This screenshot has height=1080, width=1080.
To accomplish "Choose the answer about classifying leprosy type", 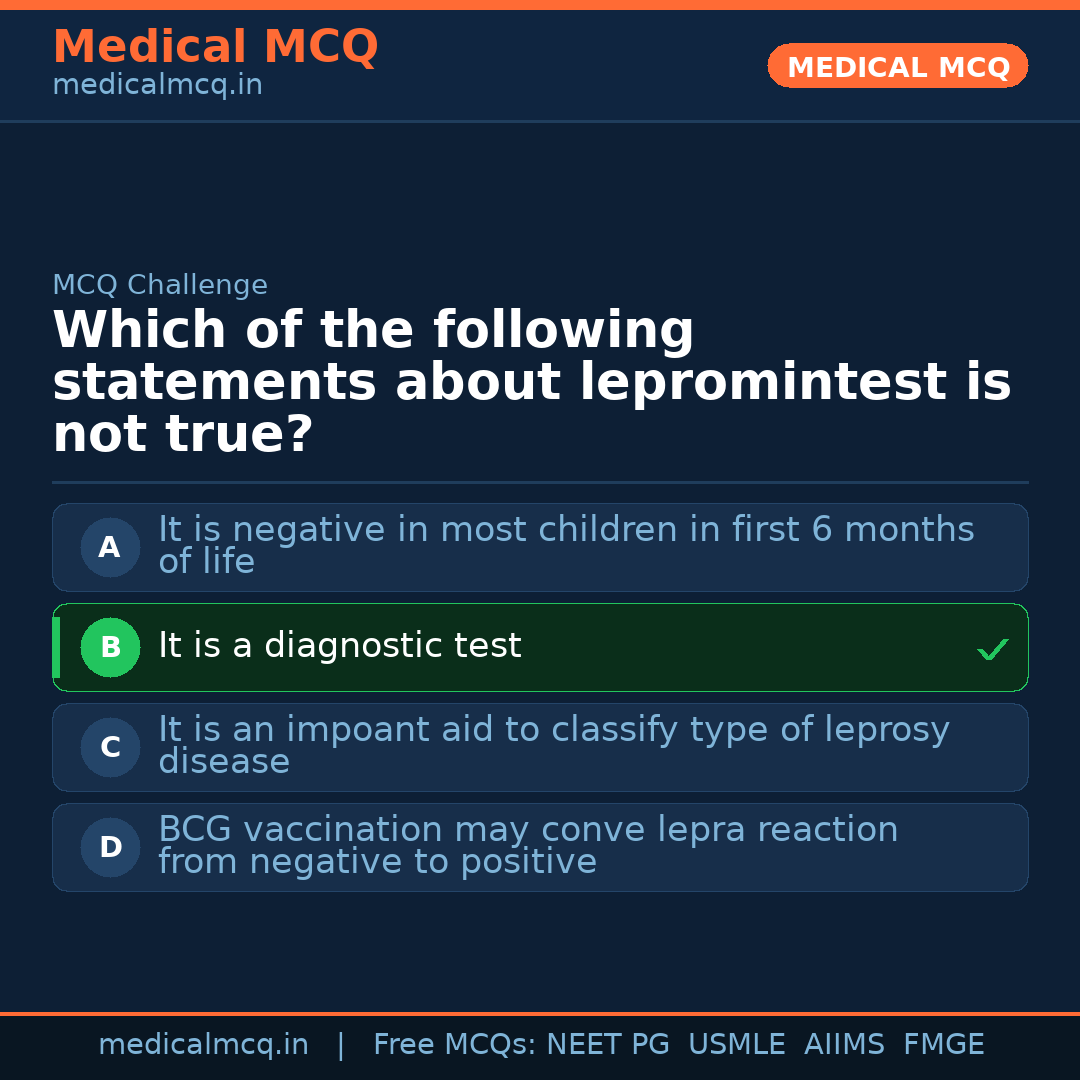I will (x=553, y=745).
